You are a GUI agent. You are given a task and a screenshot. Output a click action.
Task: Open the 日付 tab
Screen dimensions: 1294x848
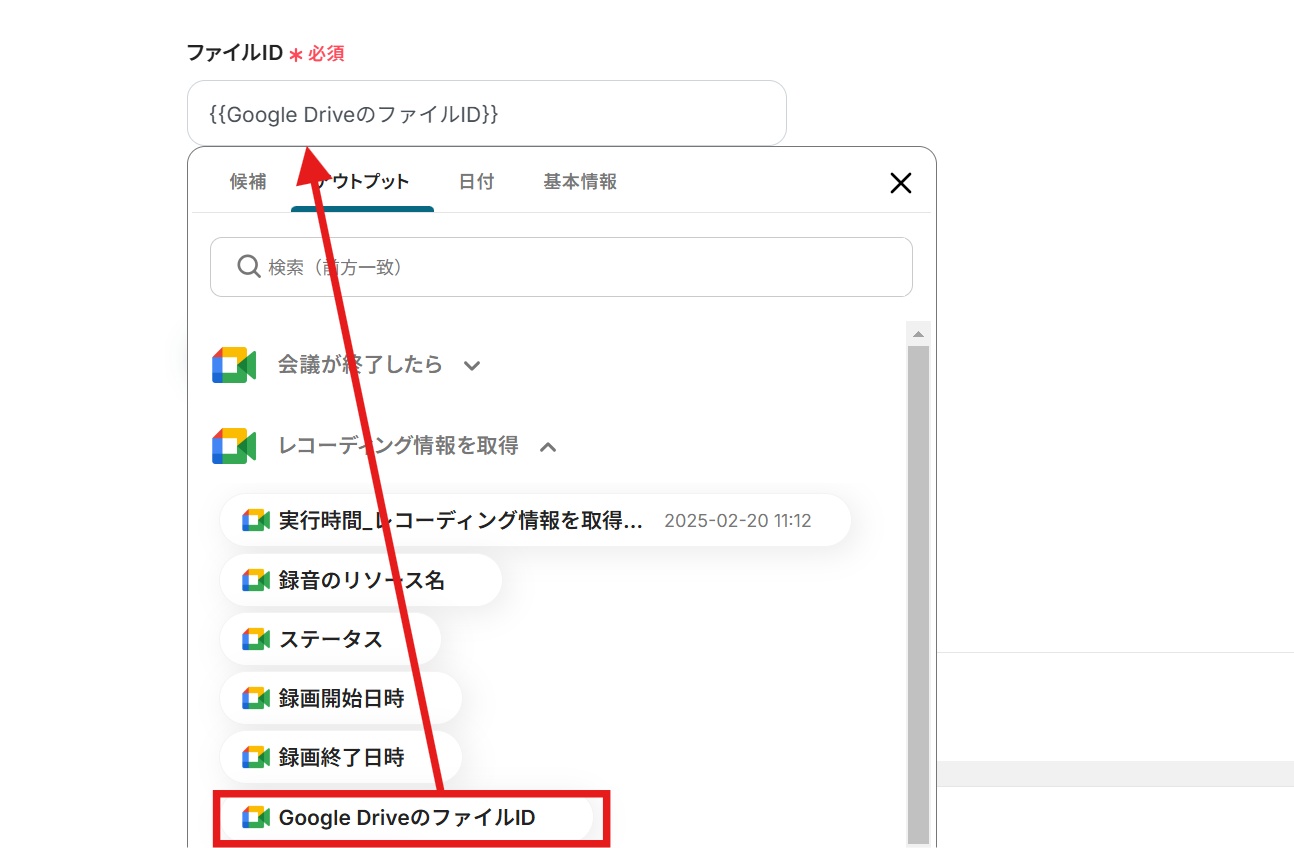tap(476, 182)
